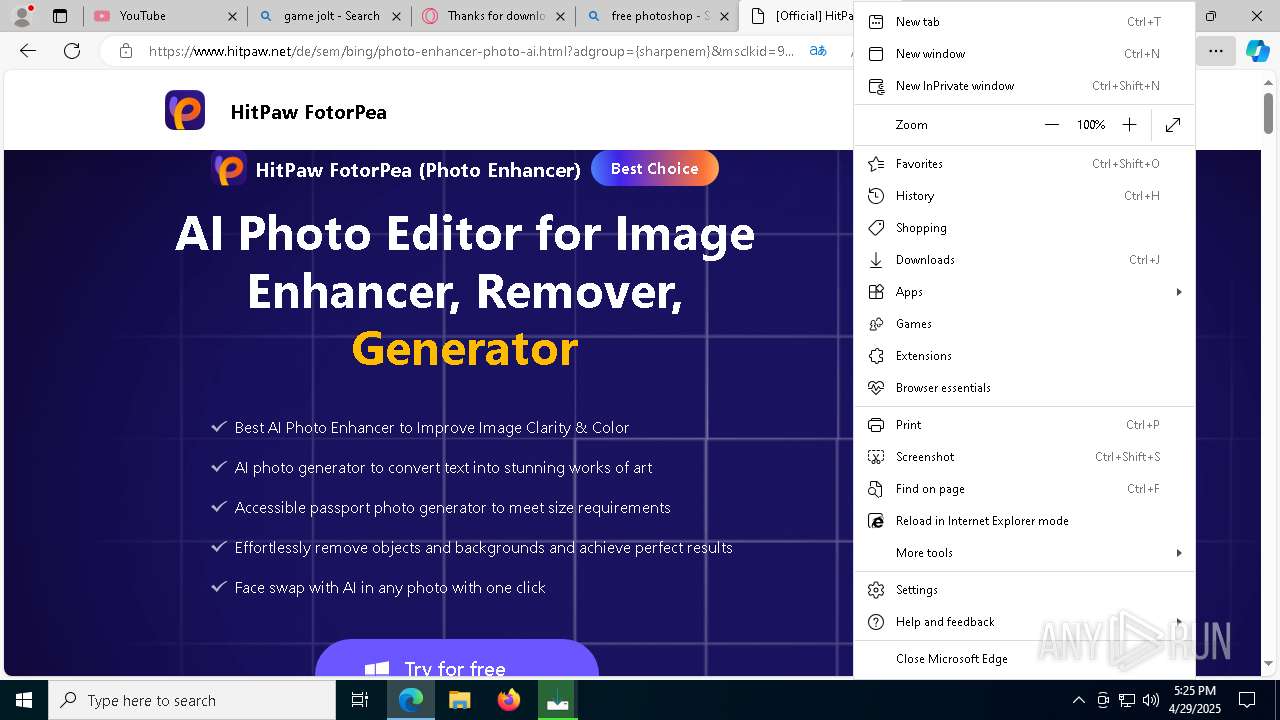Click the taskbar clock showing 5:25 PM
This screenshot has height=720, width=1280.
tap(1195, 700)
